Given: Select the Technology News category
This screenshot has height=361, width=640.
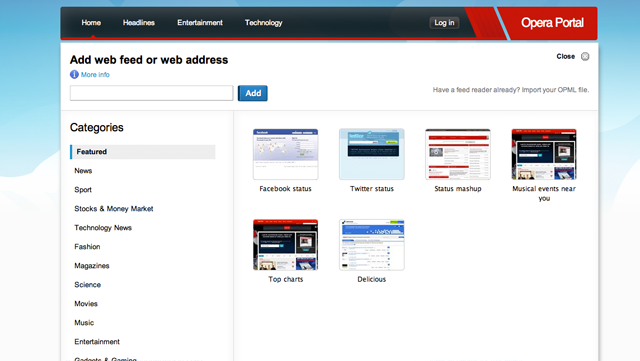Looking at the screenshot, I should tap(103, 228).
